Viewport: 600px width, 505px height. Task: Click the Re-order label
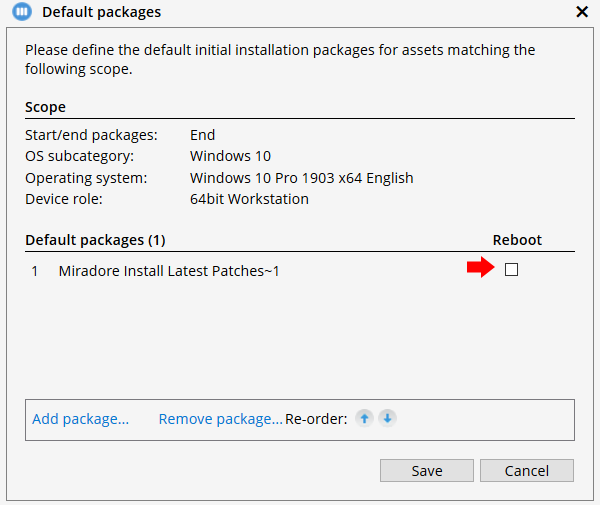click(x=316, y=419)
